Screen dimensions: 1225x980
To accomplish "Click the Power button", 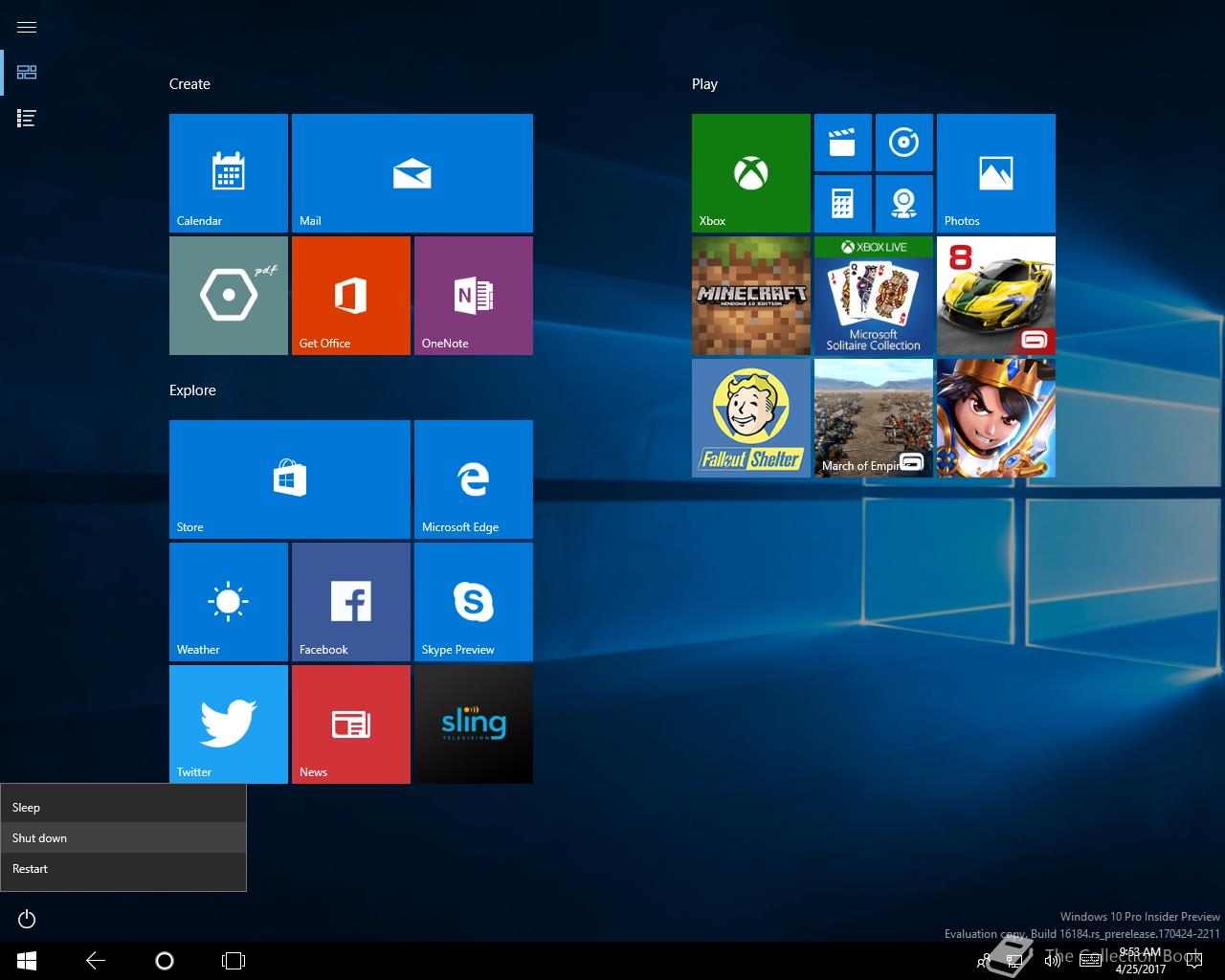I will click(x=27, y=920).
